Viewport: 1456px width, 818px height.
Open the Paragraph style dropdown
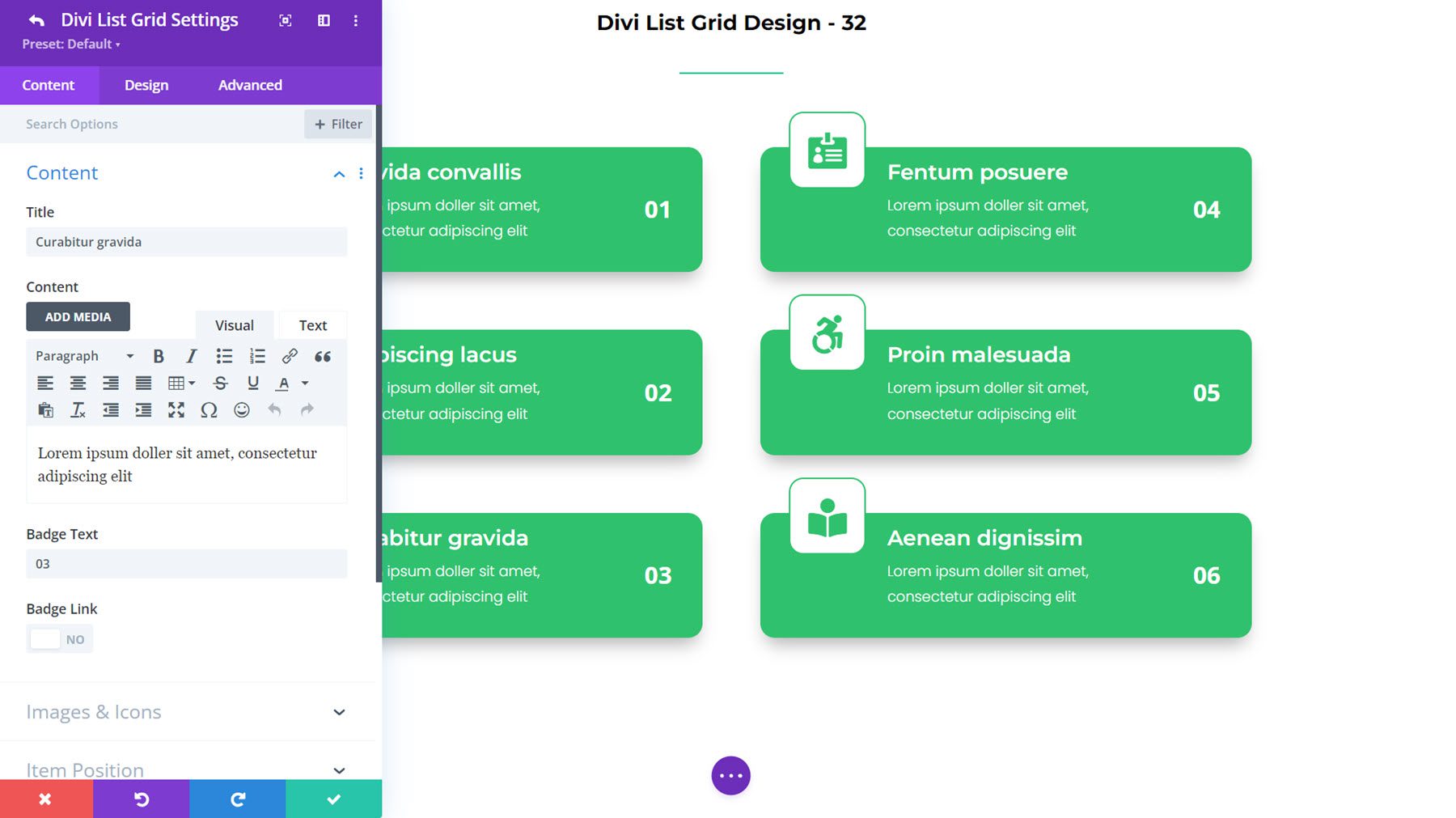pos(81,355)
